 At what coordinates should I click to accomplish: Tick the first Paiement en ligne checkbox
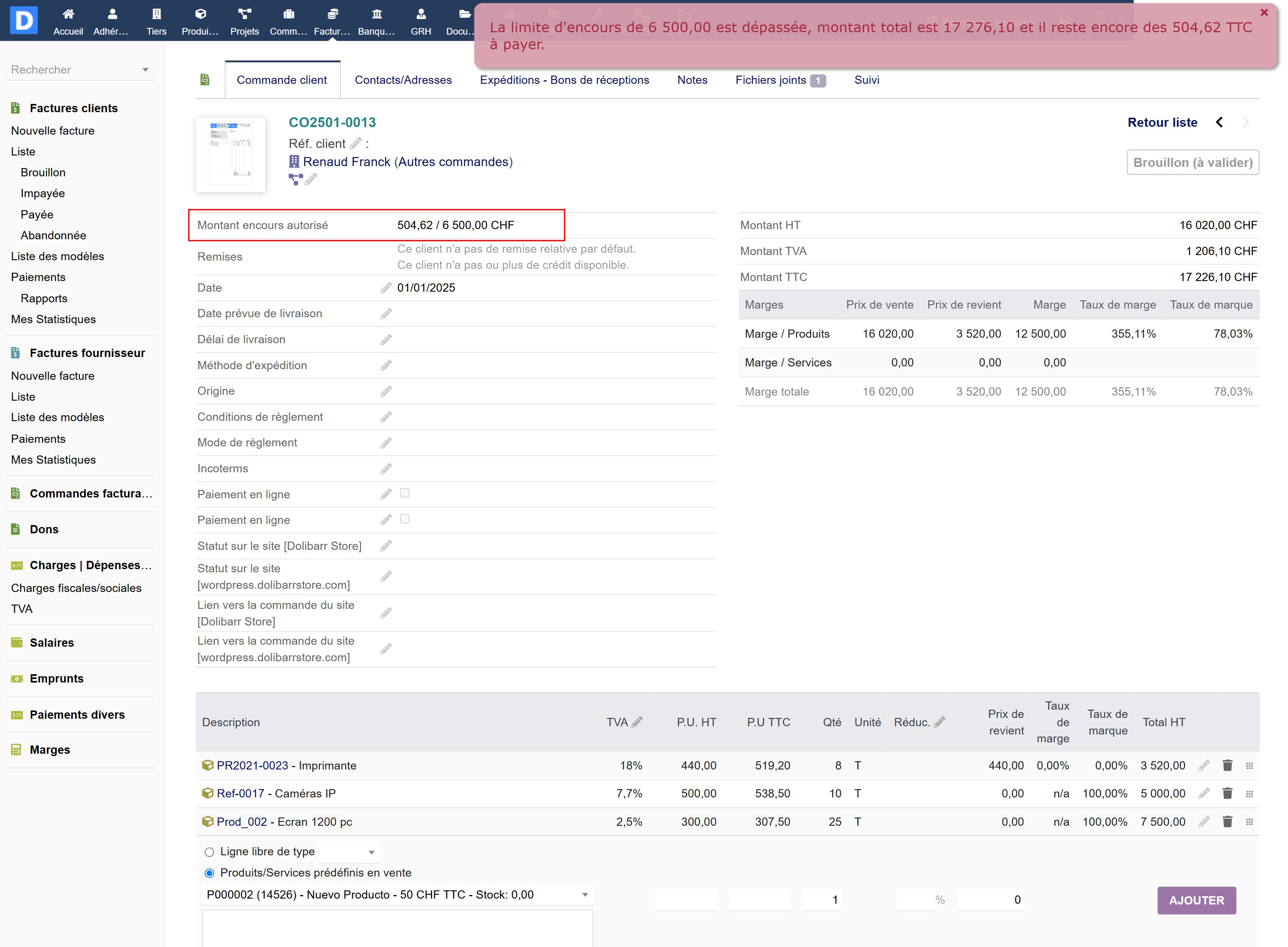point(405,494)
